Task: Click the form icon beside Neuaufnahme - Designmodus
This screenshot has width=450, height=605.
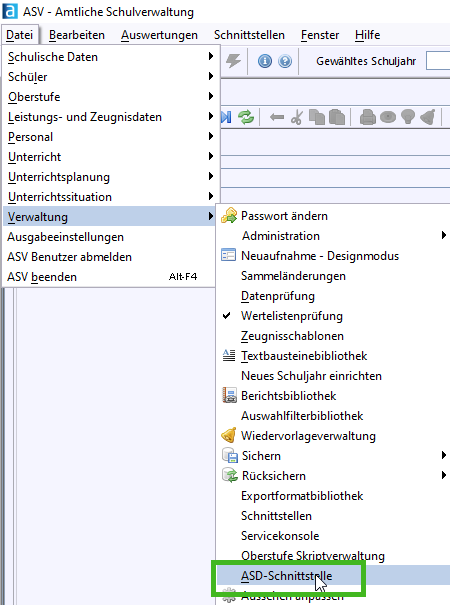Action: 228,255
